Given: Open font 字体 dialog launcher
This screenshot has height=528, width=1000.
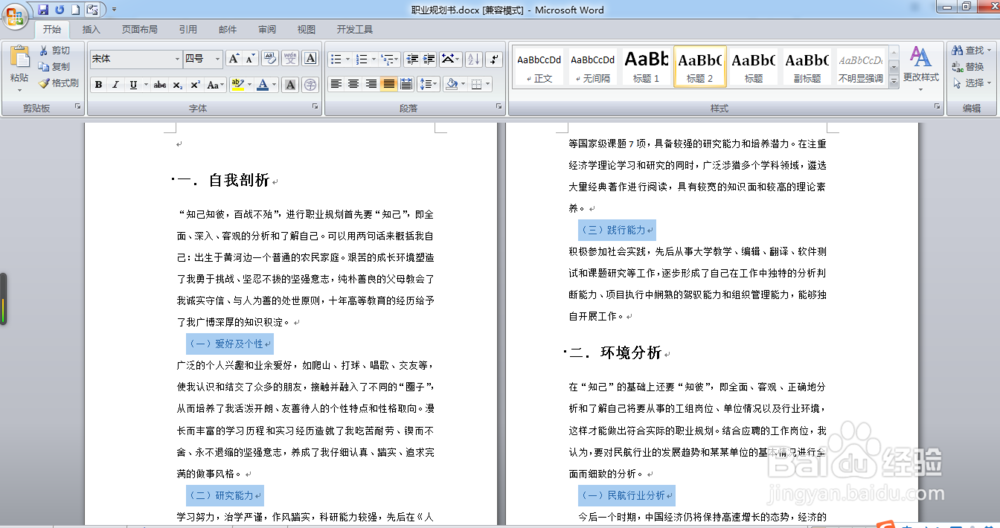Looking at the screenshot, I should coord(315,106).
